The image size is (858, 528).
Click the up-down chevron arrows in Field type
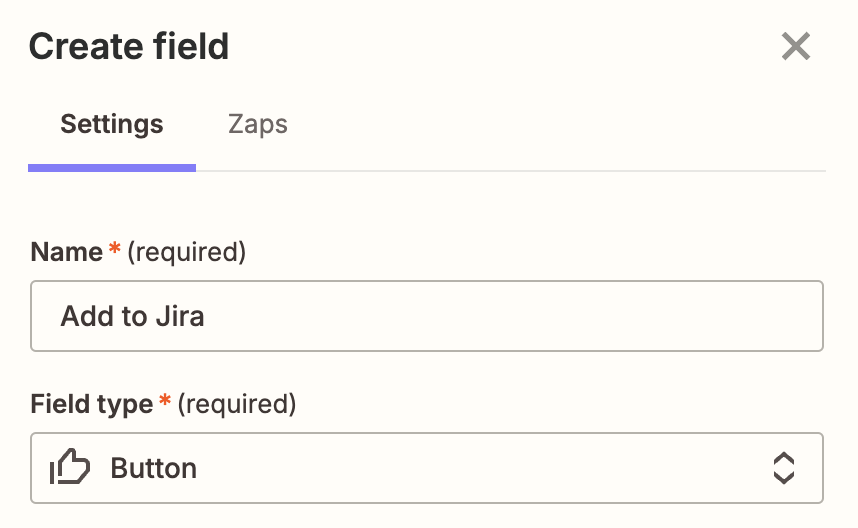(784, 467)
